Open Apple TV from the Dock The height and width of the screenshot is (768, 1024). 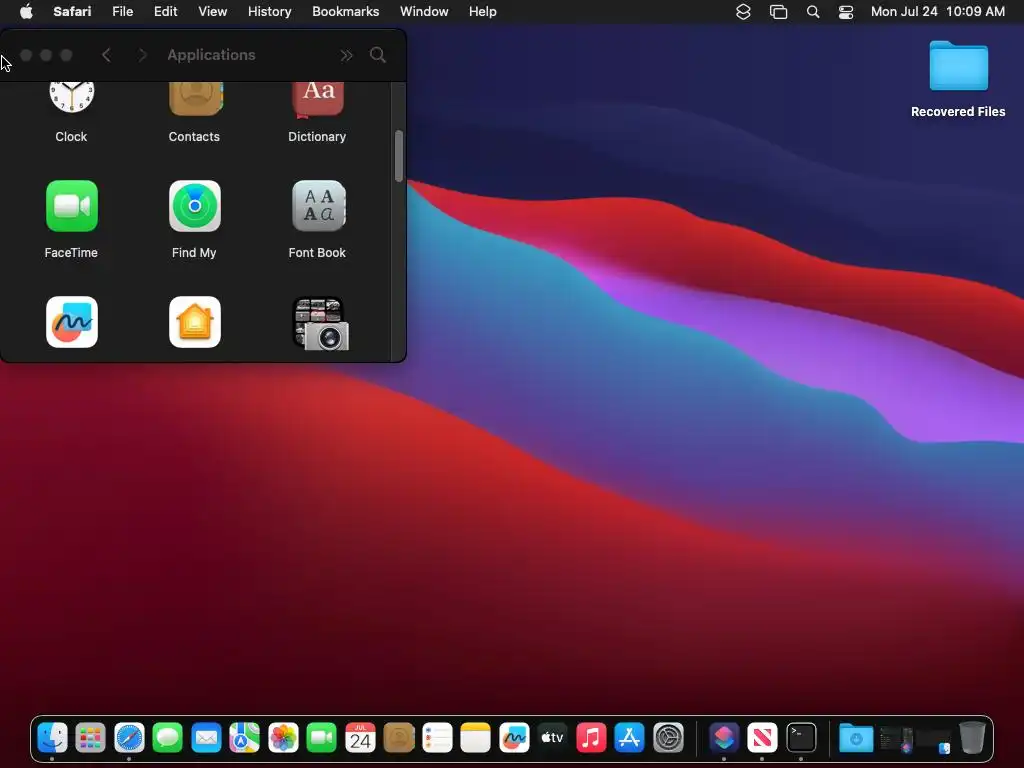point(552,738)
